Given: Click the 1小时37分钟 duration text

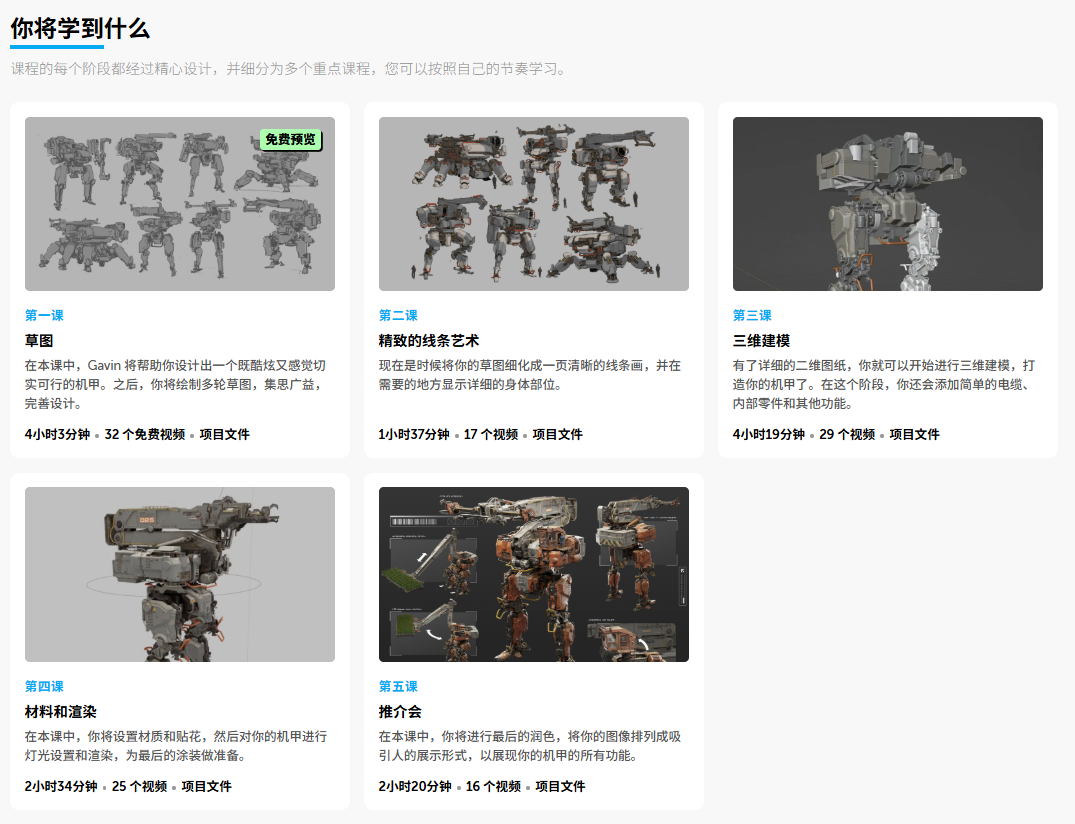Looking at the screenshot, I should [x=414, y=435].
